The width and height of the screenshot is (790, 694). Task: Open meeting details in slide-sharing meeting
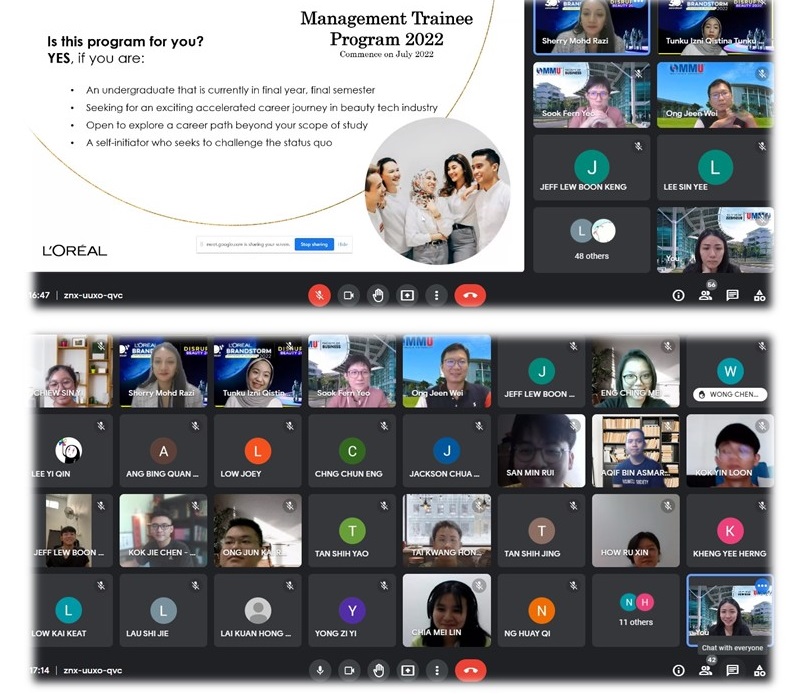coord(678,295)
